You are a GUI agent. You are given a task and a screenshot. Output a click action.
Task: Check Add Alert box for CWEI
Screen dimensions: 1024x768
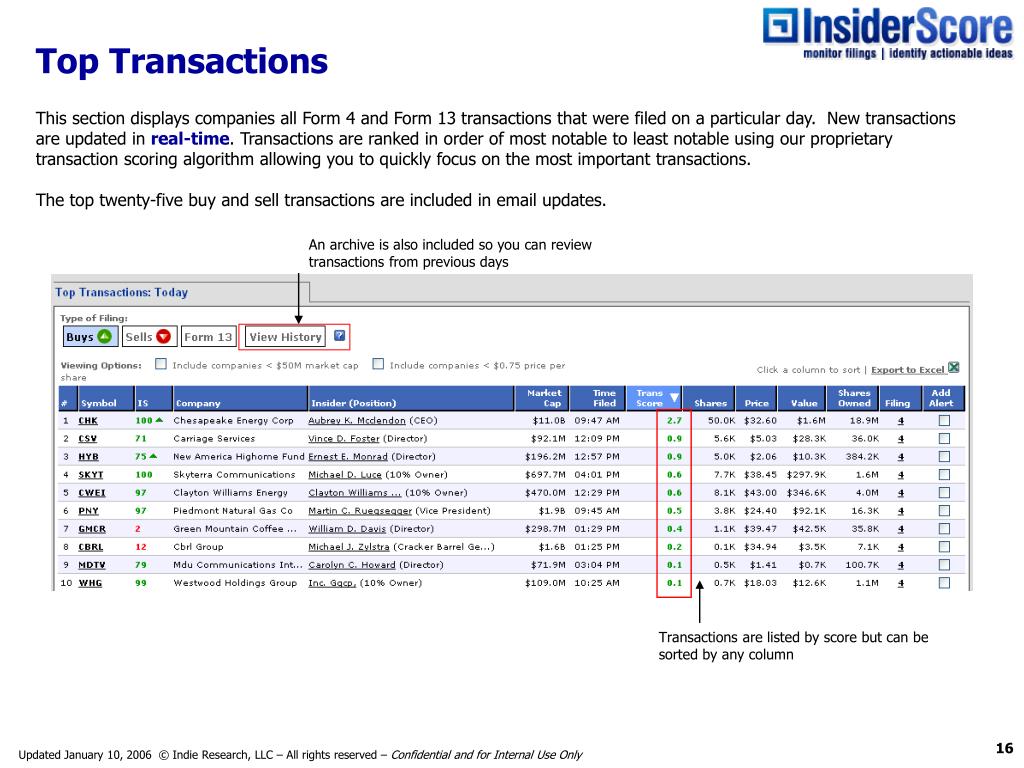click(944, 493)
